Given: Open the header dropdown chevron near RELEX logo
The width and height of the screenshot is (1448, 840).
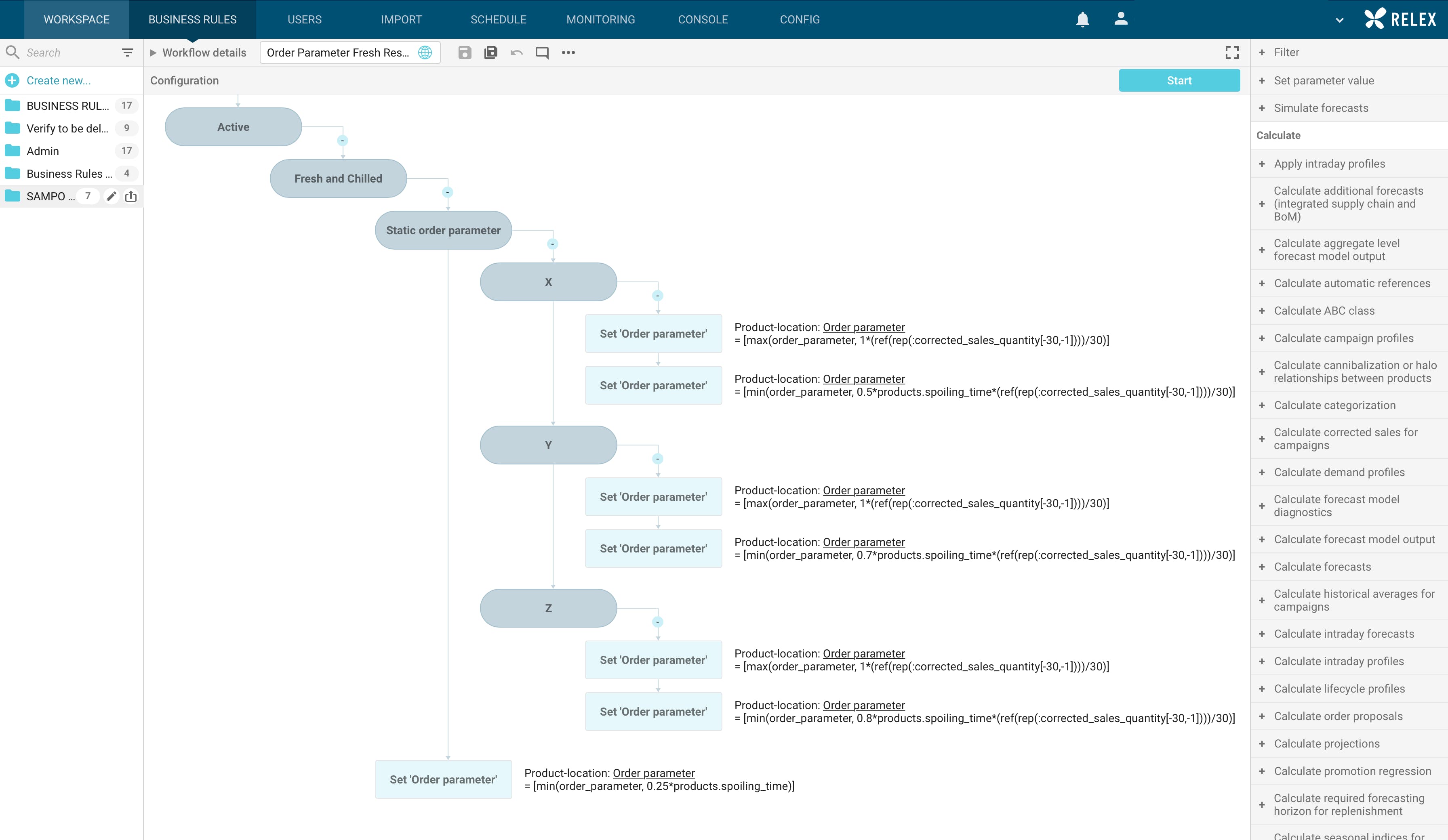Looking at the screenshot, I should coord(1339,20).
